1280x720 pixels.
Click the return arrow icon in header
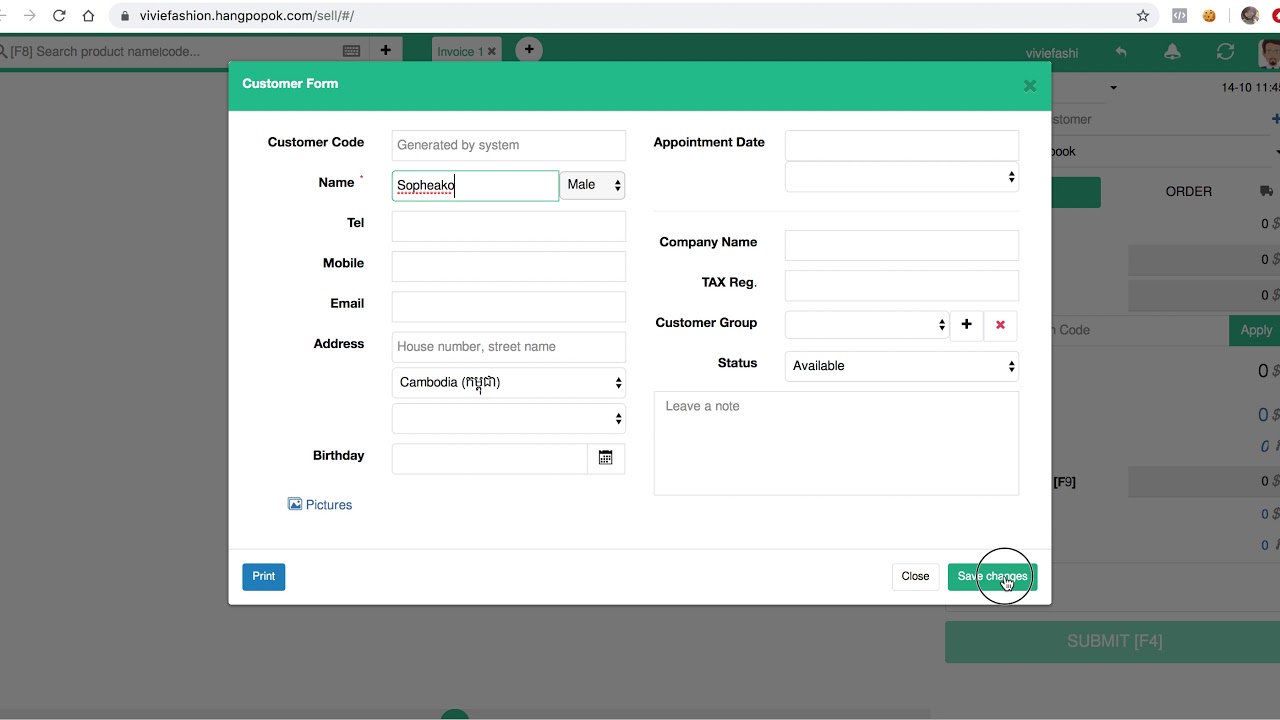(x=1121, y=52)
